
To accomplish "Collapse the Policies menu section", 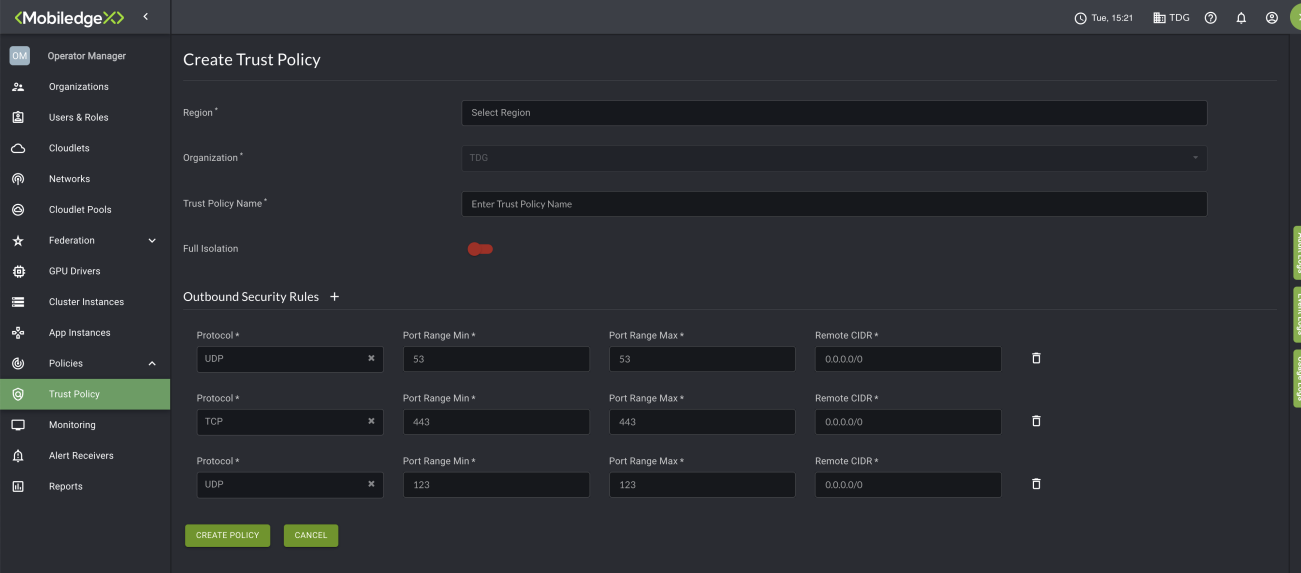I will pos(152,364).
